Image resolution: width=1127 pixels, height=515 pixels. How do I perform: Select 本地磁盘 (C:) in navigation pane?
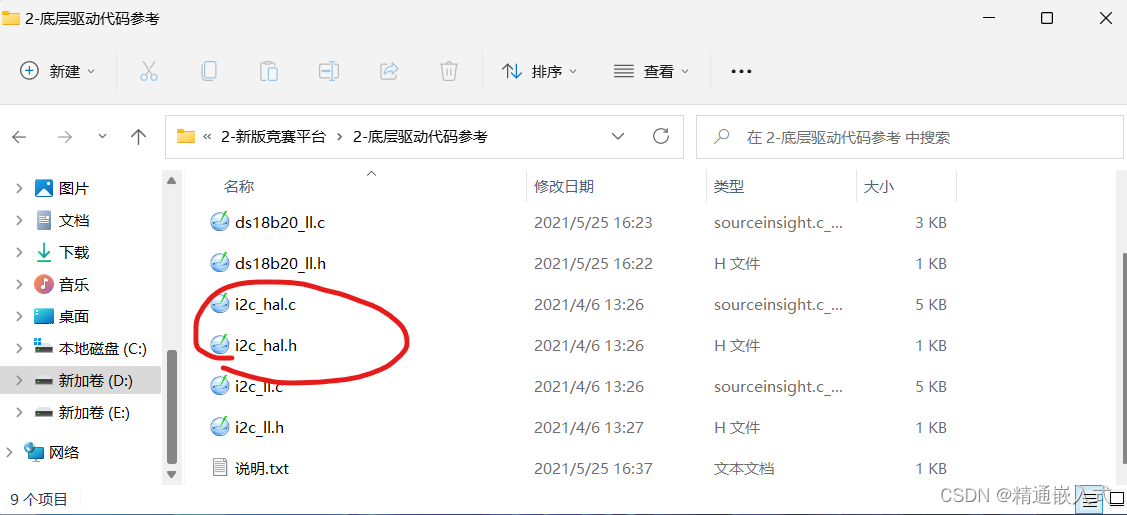tap(102, 348)
